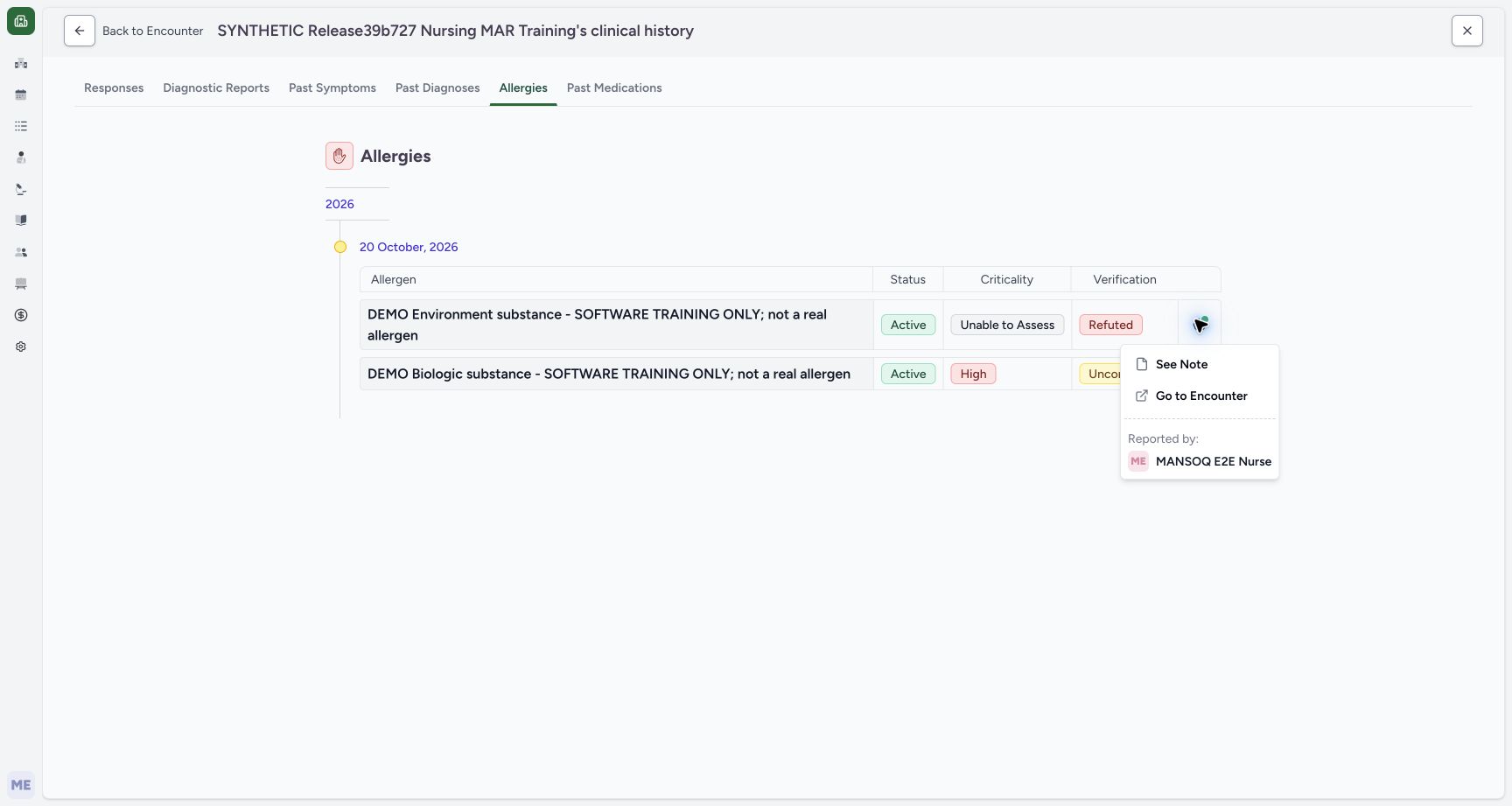Screen dimensions: 1512x806
Task: Click Active status of DEMO Biologic row
Action: [908, 374]
